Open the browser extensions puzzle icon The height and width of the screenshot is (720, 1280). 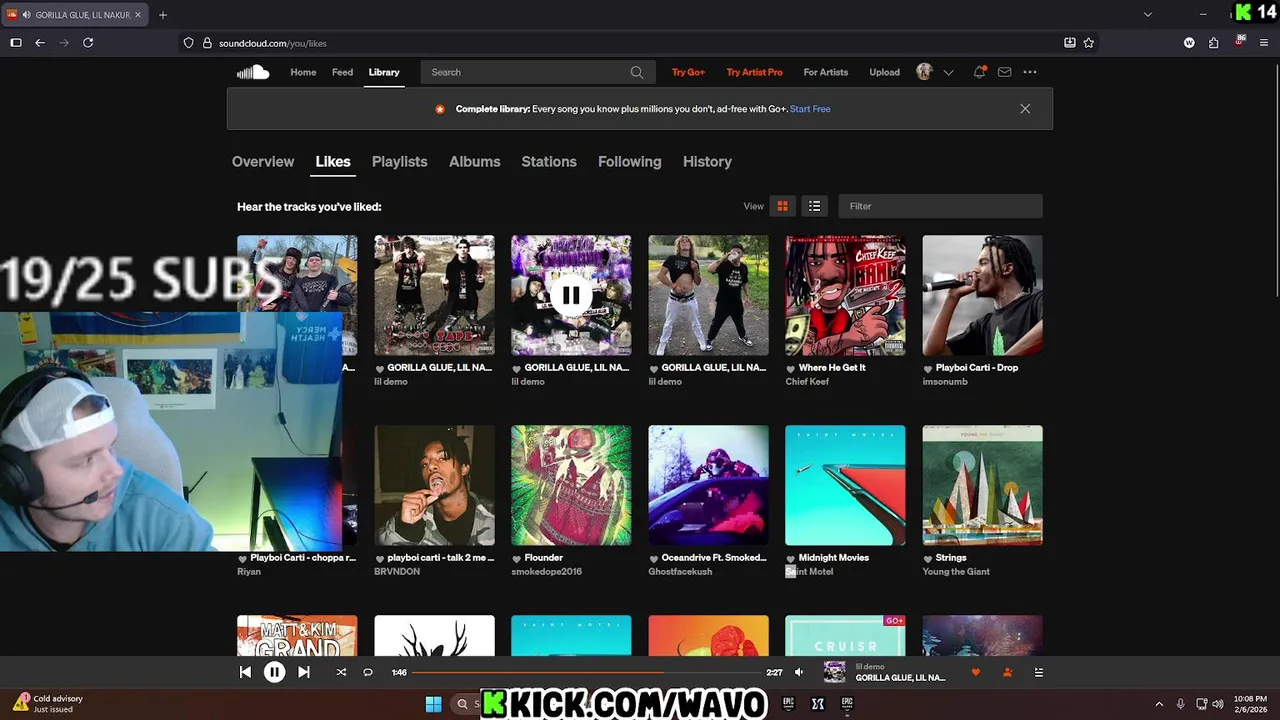pos(1213,43)
